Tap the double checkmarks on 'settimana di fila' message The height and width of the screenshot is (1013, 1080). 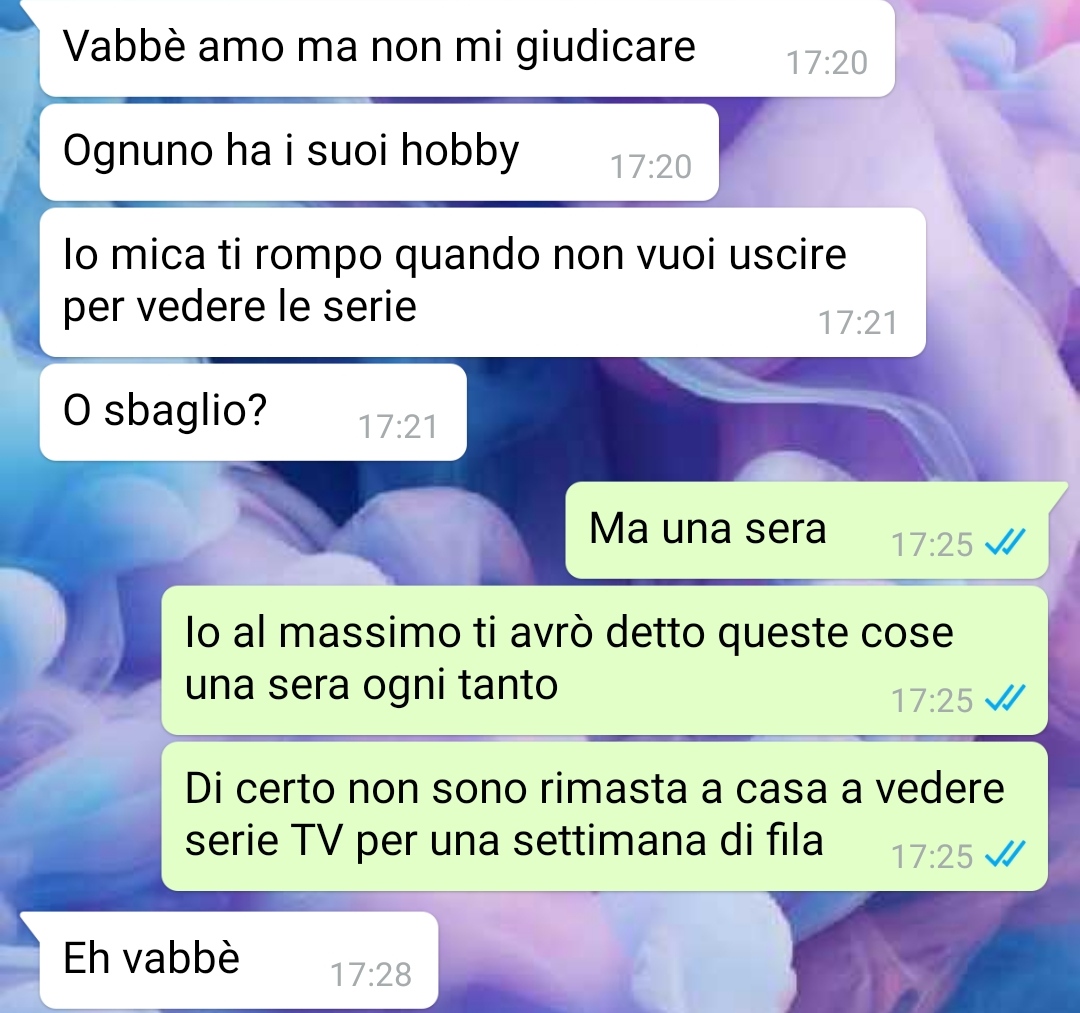[1006, 855]
